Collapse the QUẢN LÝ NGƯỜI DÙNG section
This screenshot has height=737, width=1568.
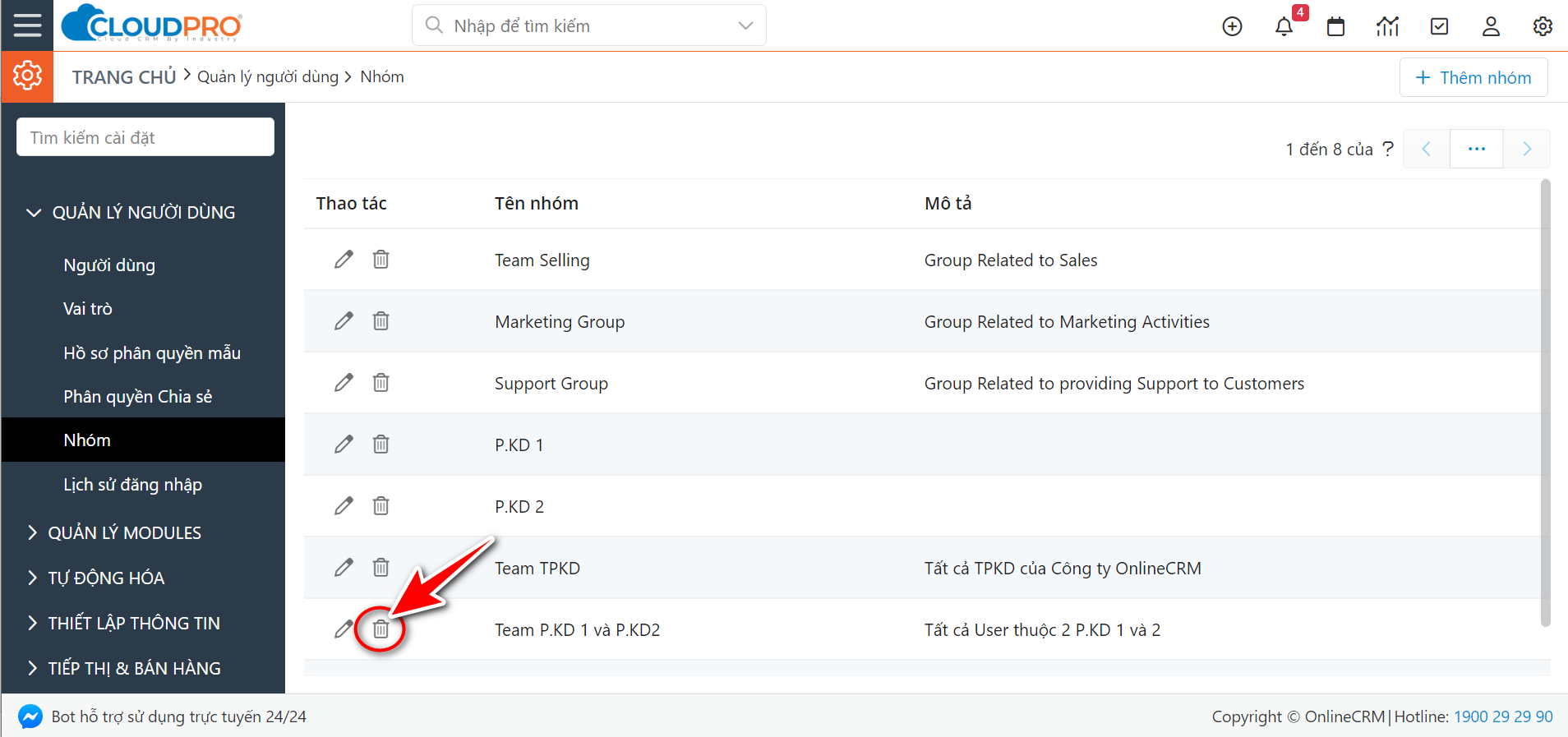(34, 213)
